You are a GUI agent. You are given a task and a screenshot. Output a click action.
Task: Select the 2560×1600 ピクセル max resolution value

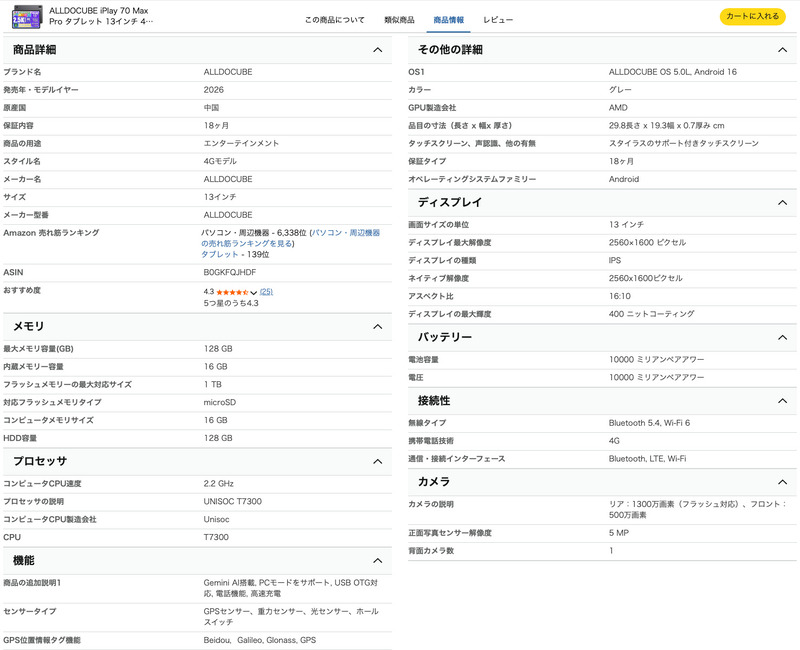647,242
